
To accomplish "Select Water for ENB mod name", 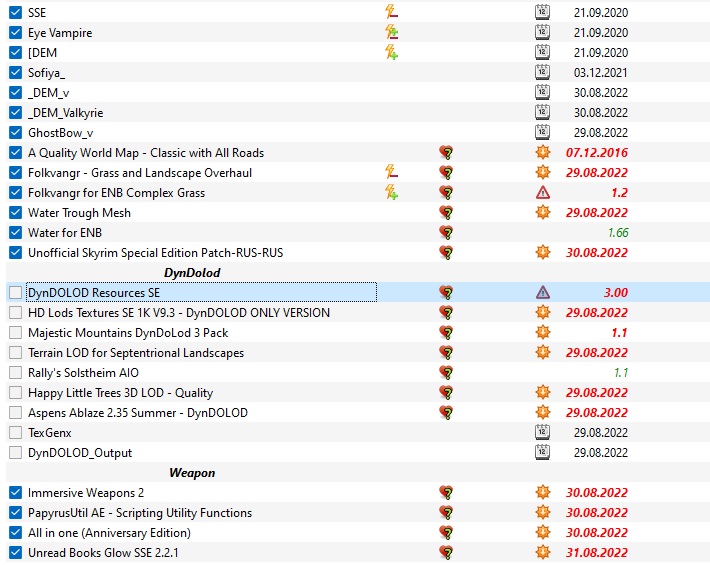I will (65, 233).
